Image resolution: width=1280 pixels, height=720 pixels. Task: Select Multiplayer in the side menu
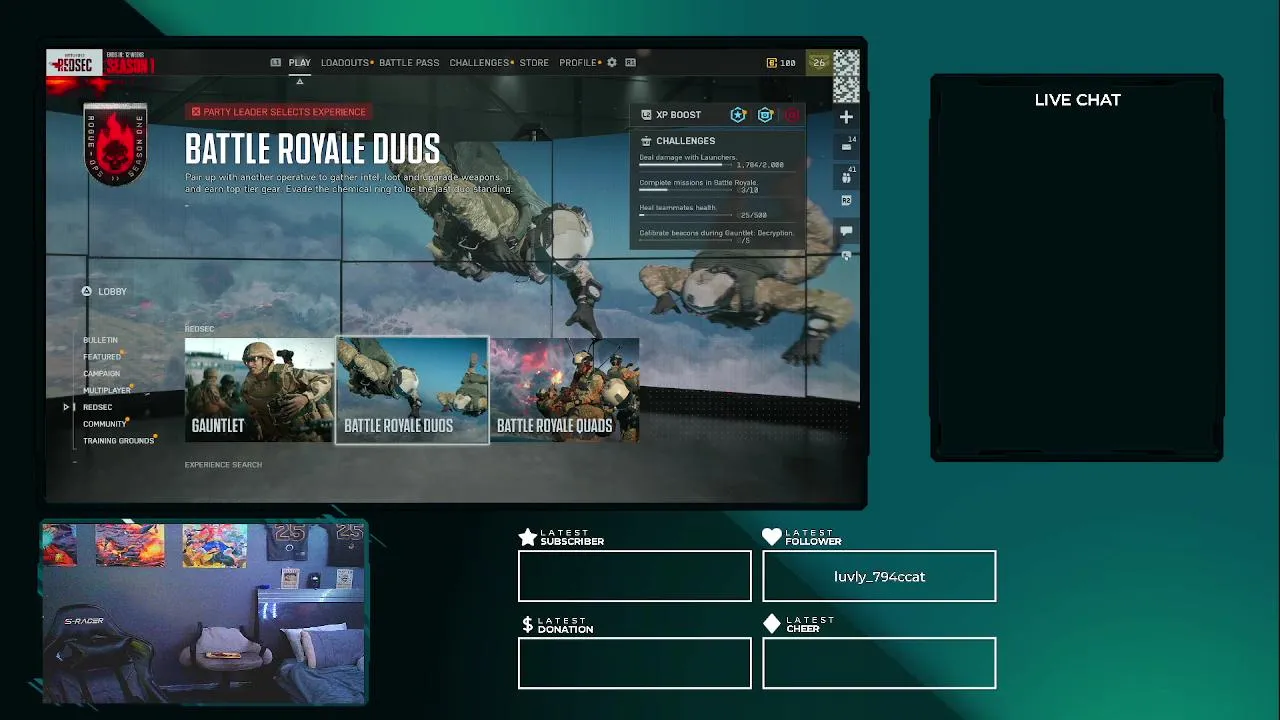click(107, 391)
